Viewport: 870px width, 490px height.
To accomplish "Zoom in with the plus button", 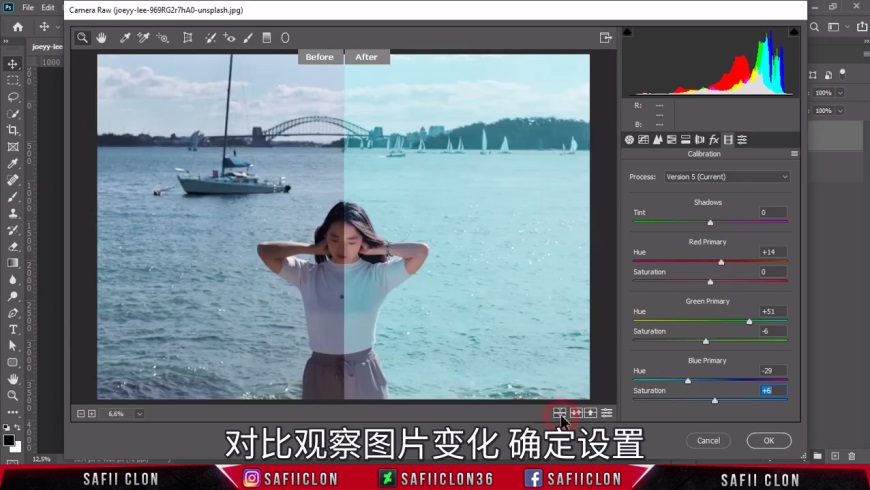I will point(92,414).
